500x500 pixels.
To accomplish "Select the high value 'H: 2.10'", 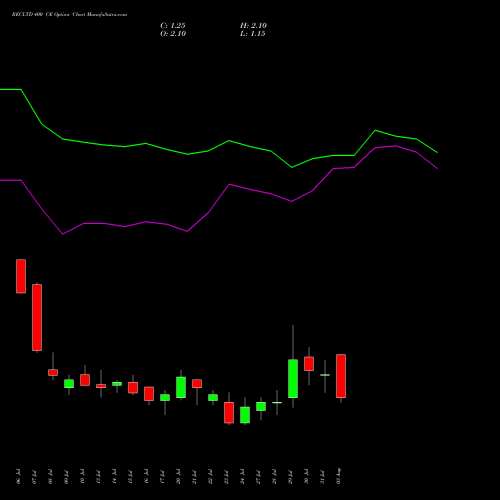I will [x=253, y=26].
